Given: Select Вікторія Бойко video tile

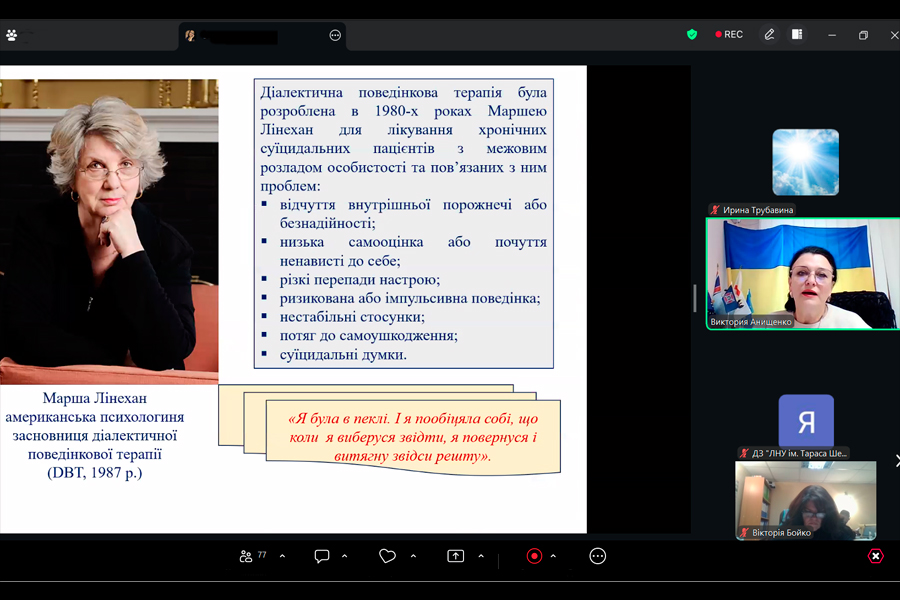Looking at the screenshot, I should point(806,501).
